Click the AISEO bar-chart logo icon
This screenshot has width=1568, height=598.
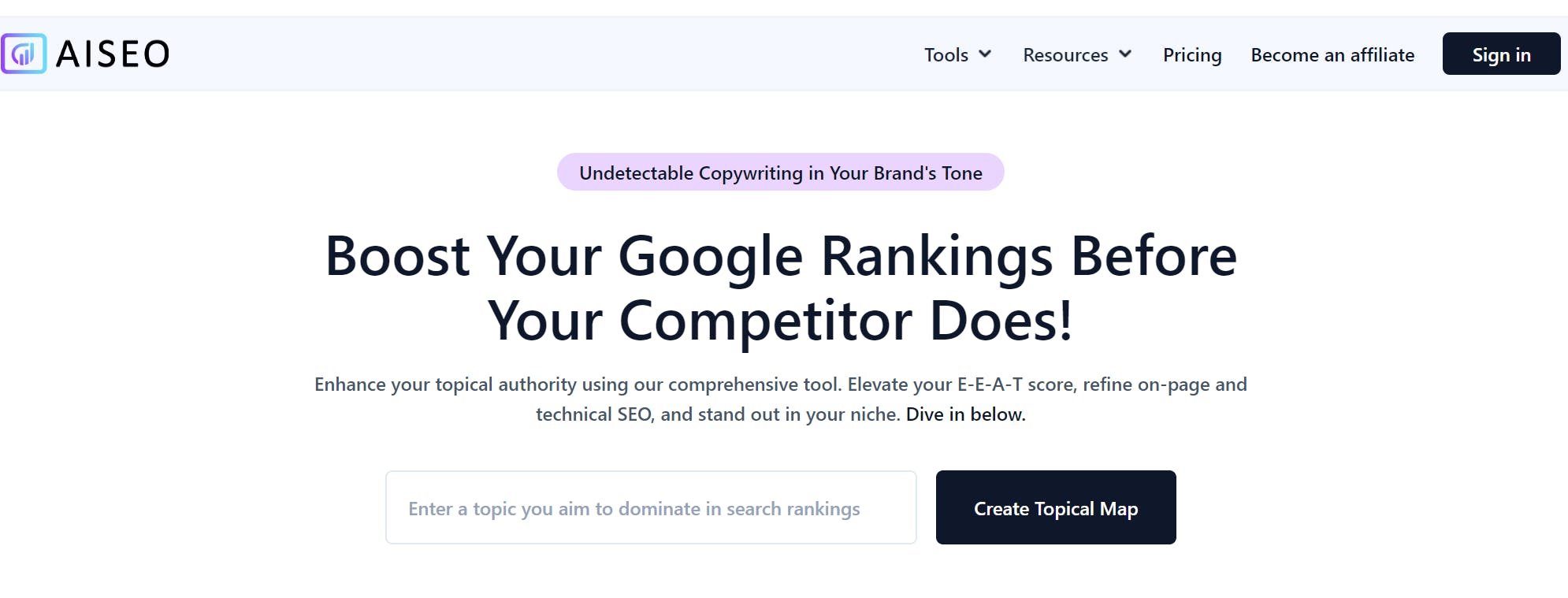tap(24, 54)
